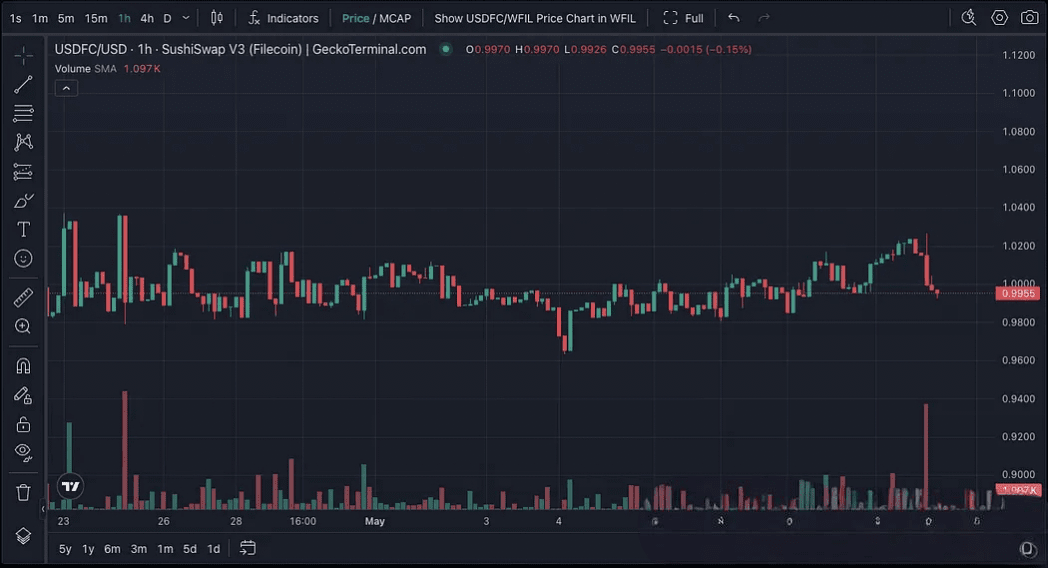Set the date range to 5y
1048x568 pixels.
[65, 549]
